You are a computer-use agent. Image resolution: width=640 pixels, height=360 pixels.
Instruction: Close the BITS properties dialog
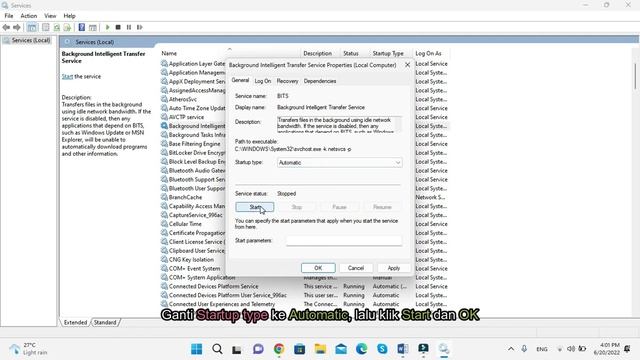407,65
